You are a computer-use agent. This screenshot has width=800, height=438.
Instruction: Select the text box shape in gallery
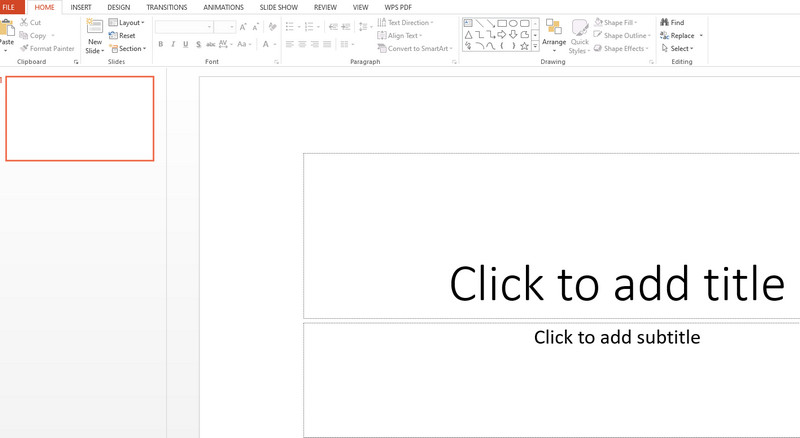coord(468,23)
